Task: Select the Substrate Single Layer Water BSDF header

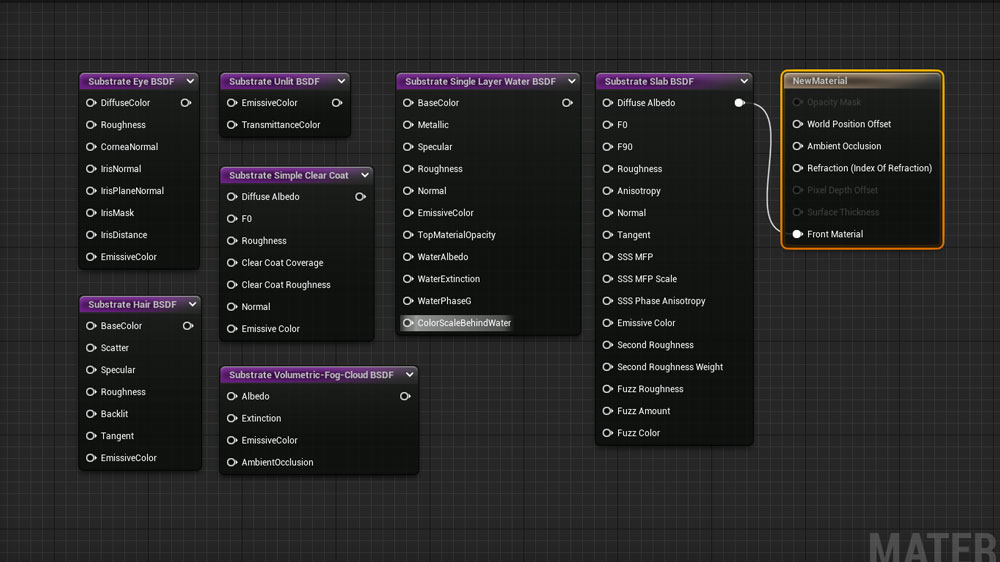Action: 488,81
